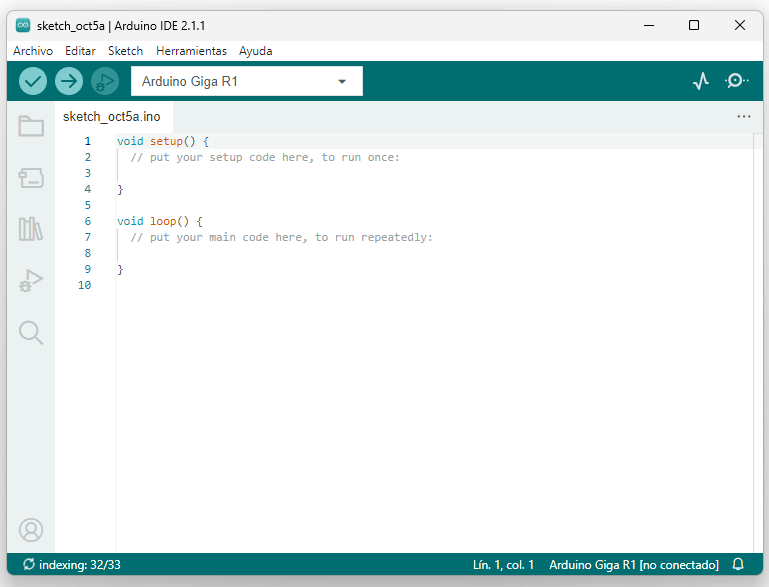Select the sketch_oct5a.ino tab
769x587 pixels.
(x=111, y=117)
